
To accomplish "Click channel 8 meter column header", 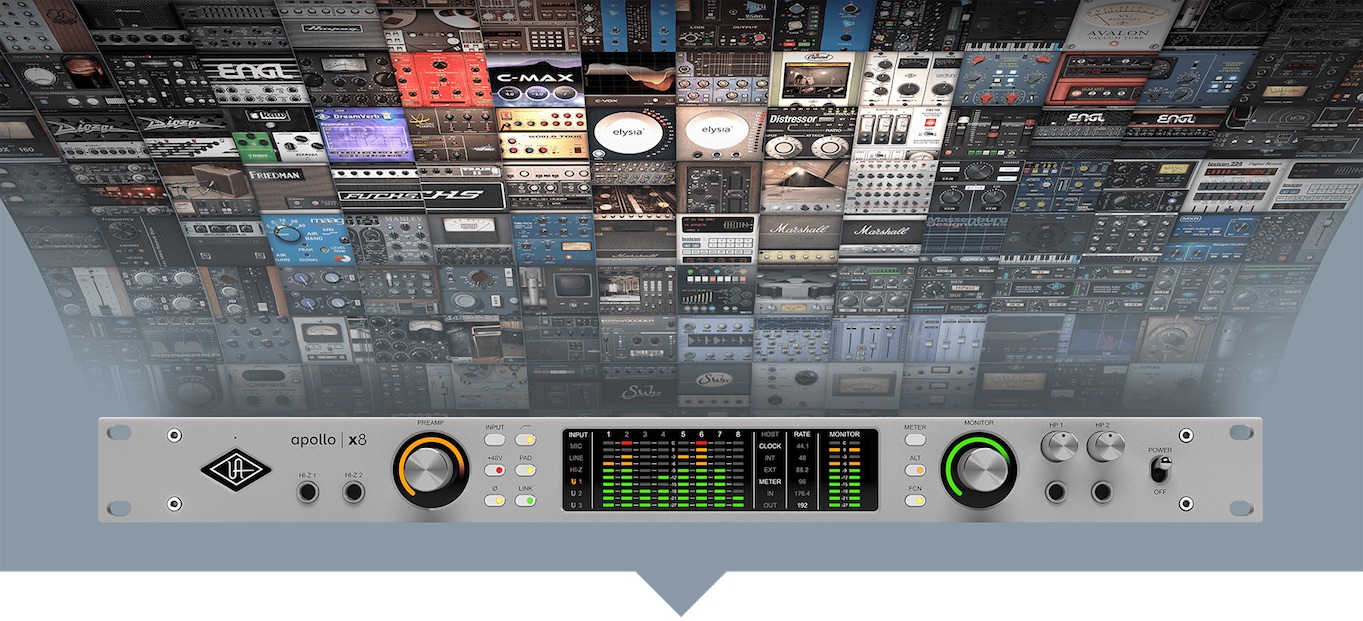I will pyautogui.click(x=738, y=435).
